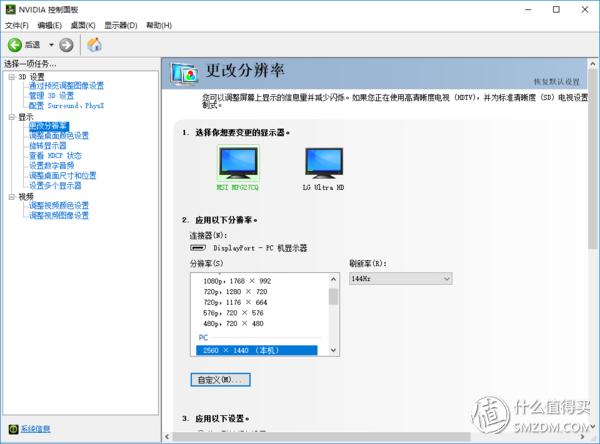Open the 帮助(H) menu

click(159, 25)
